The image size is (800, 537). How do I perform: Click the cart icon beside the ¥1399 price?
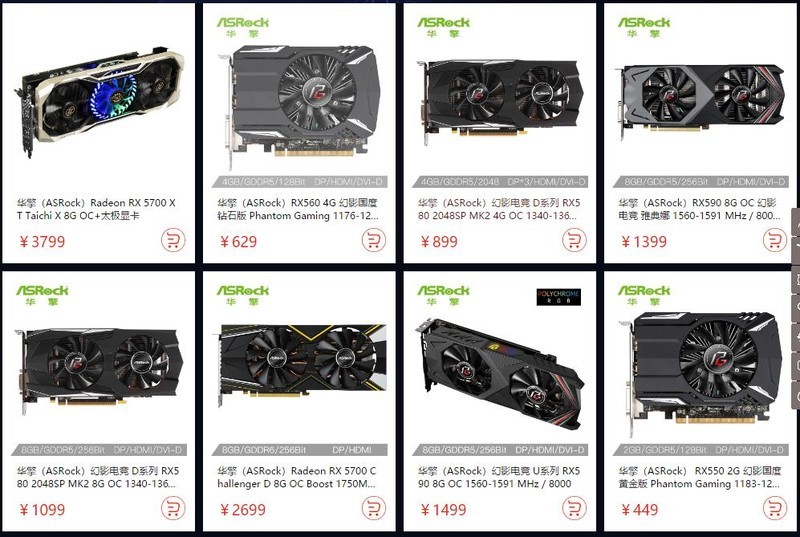[774, 240]
